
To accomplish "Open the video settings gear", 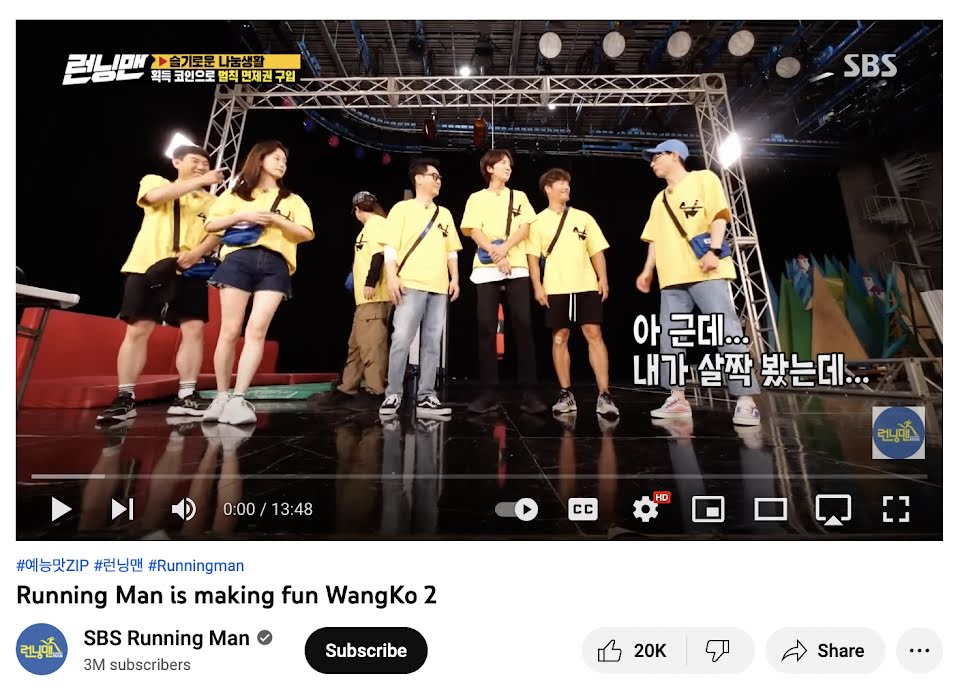I will click(x=647, y=509).
